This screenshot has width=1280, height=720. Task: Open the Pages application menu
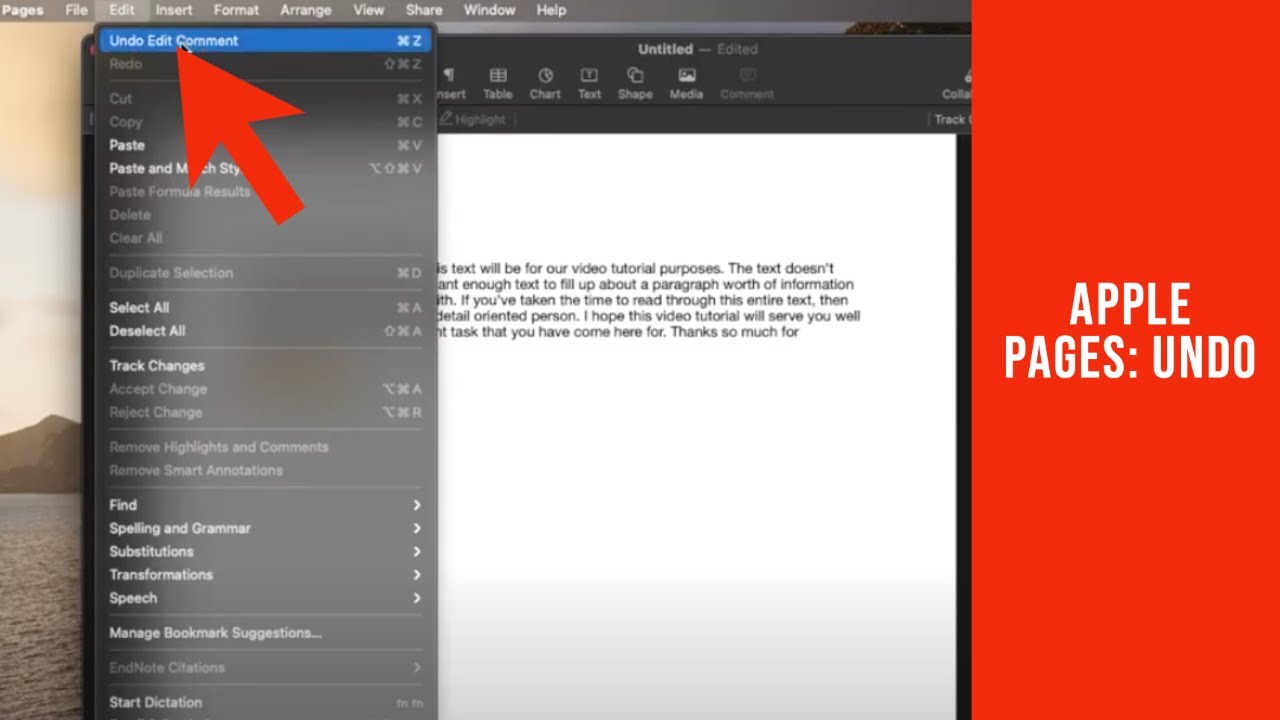pos(22,10)
